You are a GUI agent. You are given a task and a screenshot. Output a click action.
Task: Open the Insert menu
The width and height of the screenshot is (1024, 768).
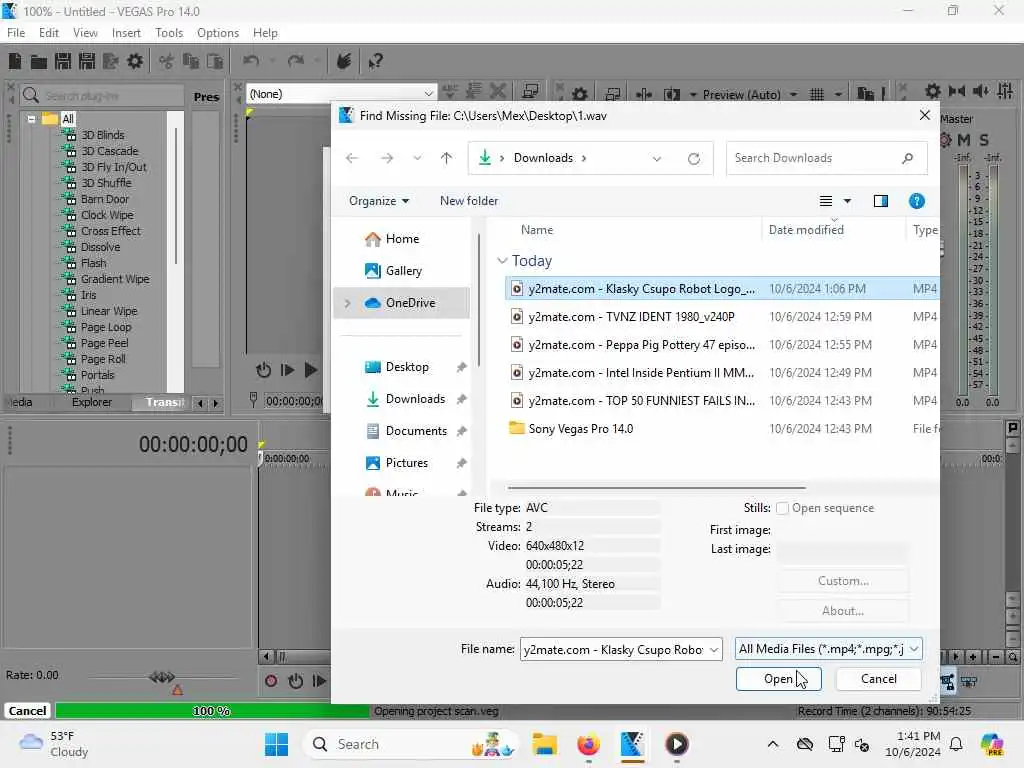coord(126,33)
